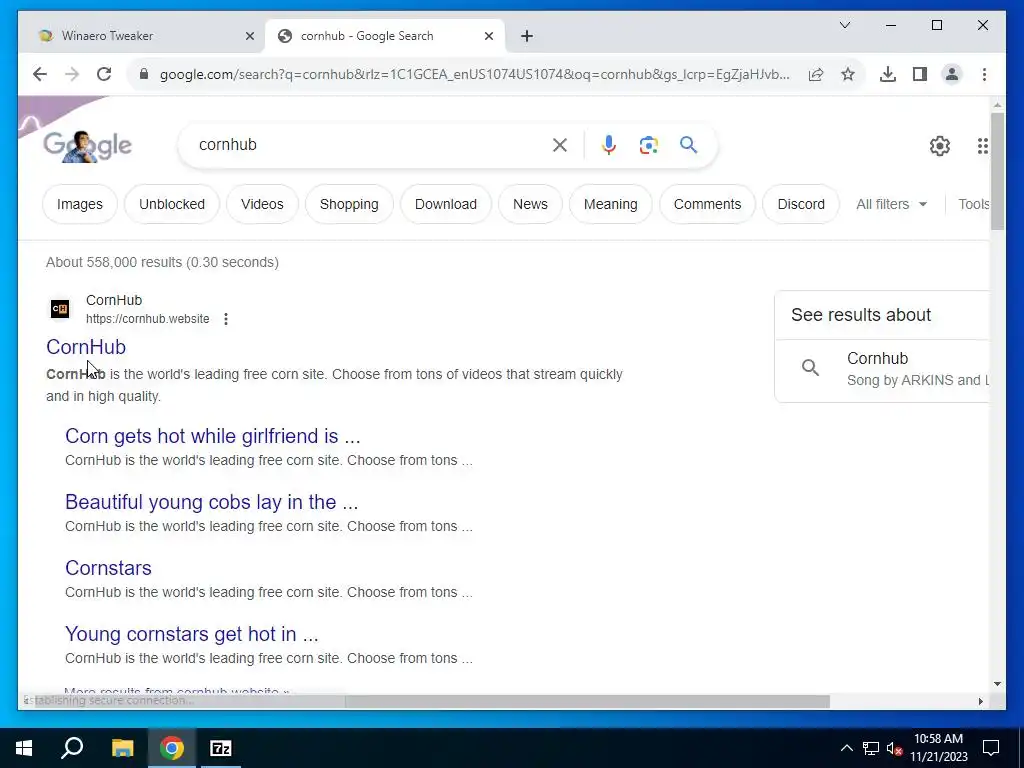1024x768 pixels.
Task: Click the lock icon in the address bar
Action: [144, 74]
